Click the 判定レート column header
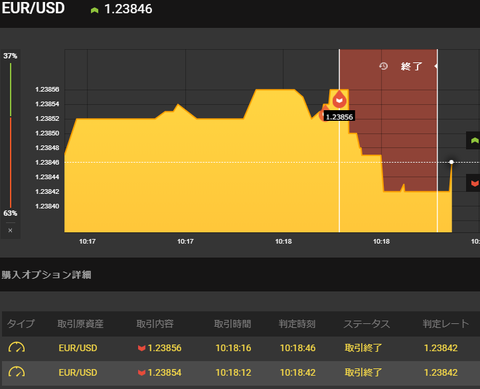The image size is (480, 389). [446, 324]
